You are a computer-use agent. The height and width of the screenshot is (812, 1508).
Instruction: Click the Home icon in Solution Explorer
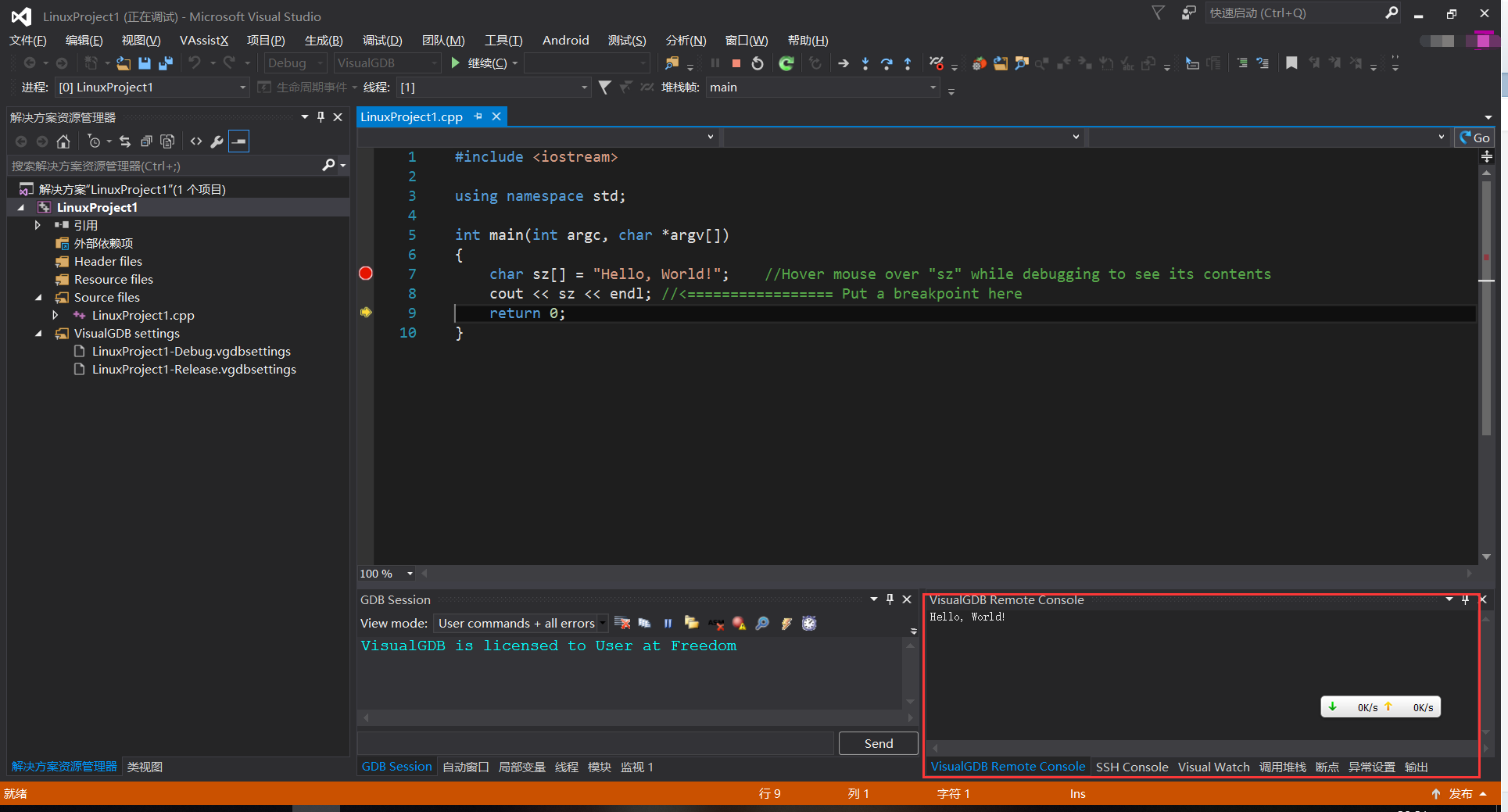[63, 141]
